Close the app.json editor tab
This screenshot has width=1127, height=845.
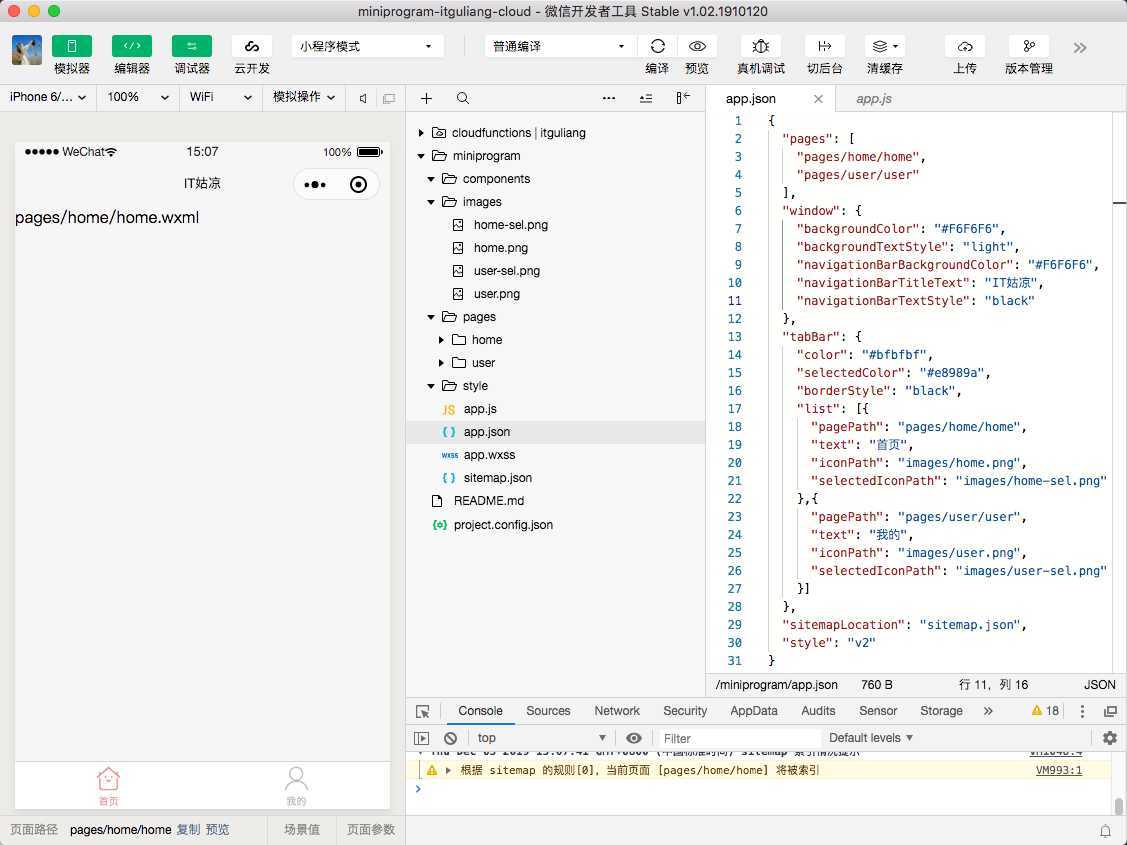(818, 99)
